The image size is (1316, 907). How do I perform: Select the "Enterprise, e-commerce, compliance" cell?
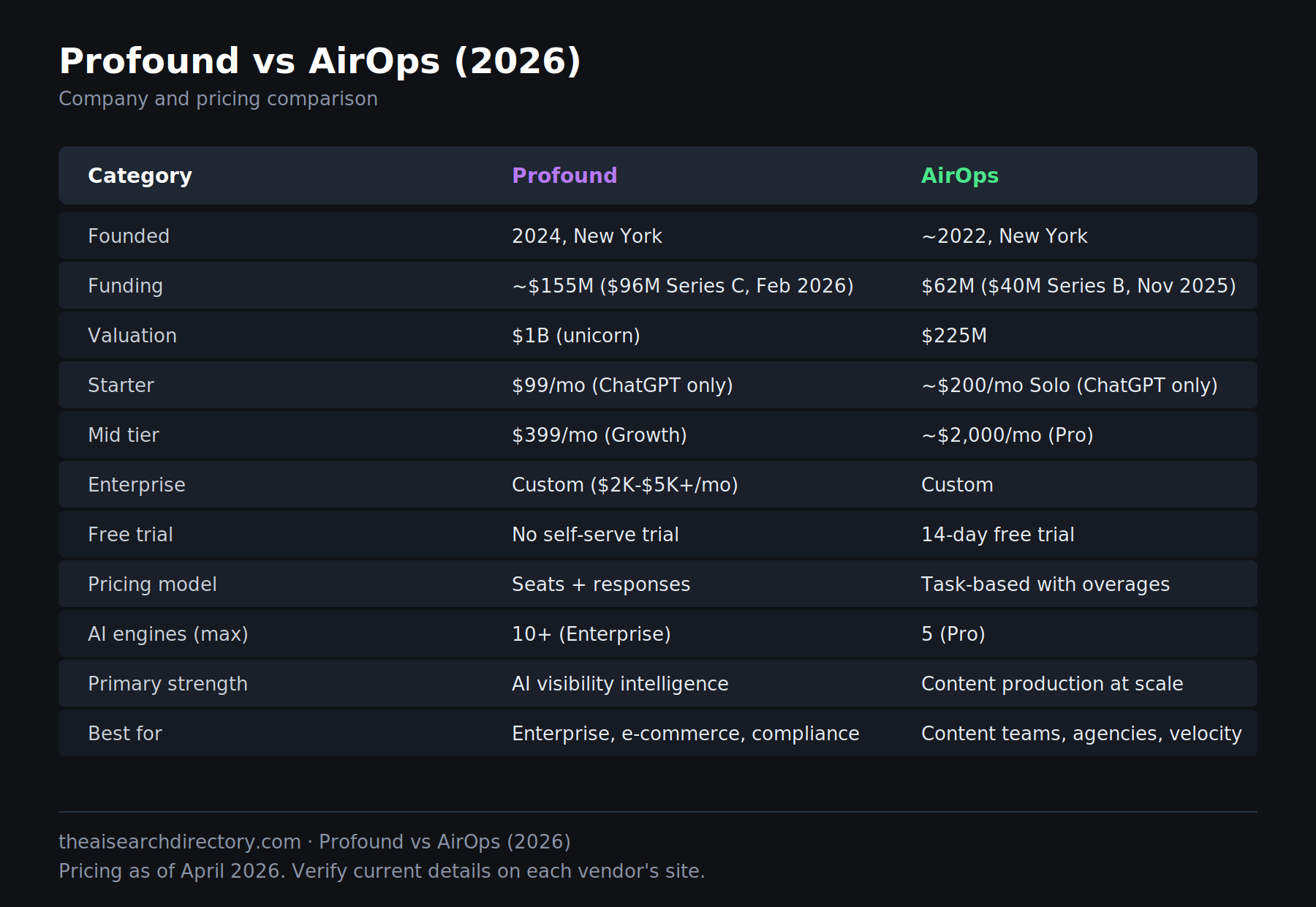coord(685,734)
